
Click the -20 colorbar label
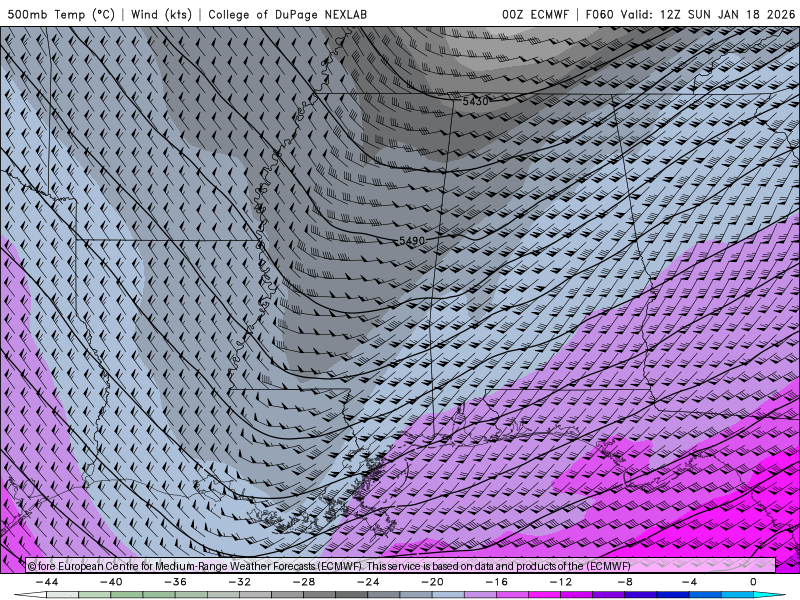click(432, 582)
